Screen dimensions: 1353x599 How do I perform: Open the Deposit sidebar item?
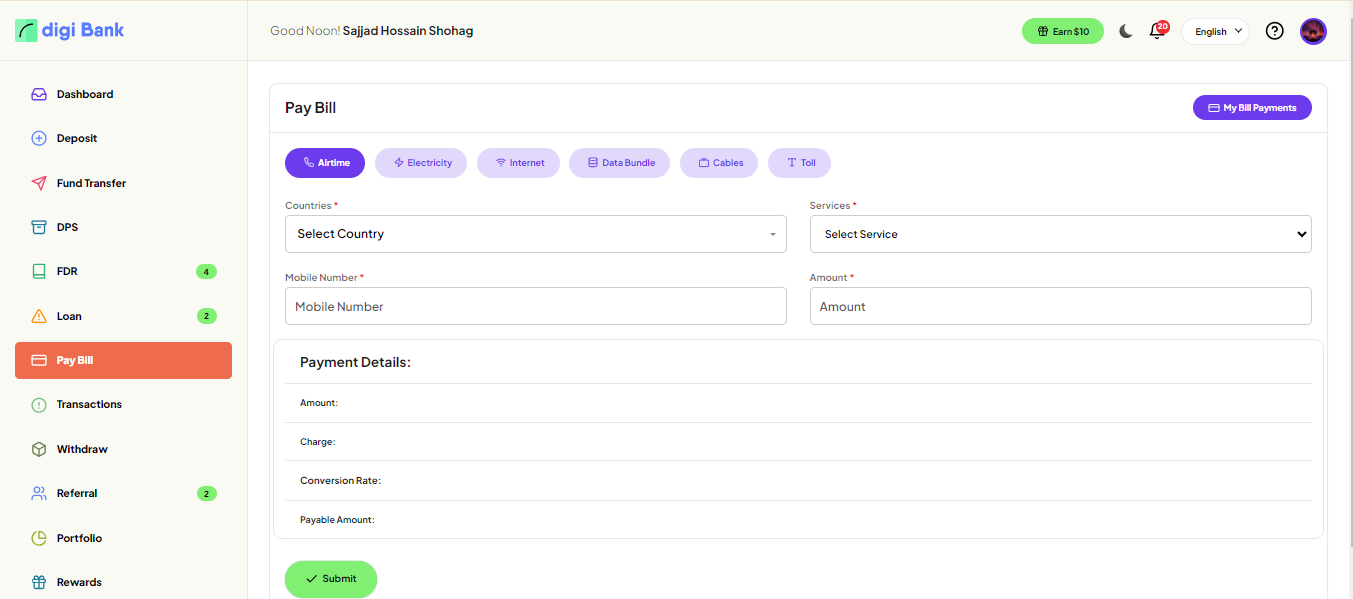(77, 138)
